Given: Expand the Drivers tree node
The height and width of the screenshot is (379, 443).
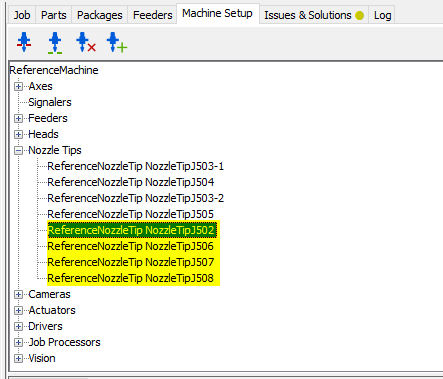Looking at the screenshot, I should [x=18, y=326].
